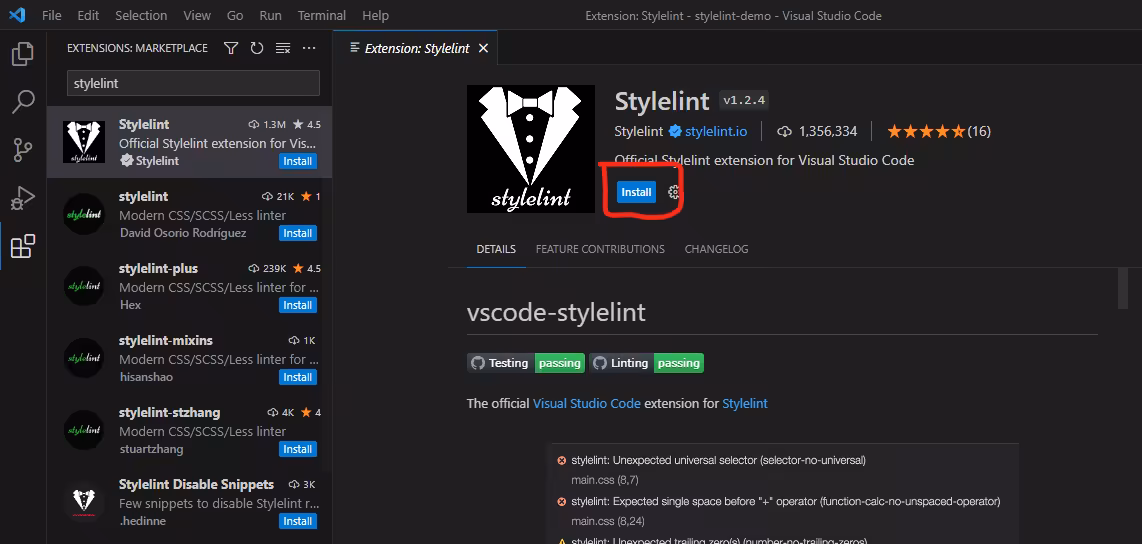Screen dimensions: 1142x544
Task: Open the Edit menu
Action: [88, 15]
